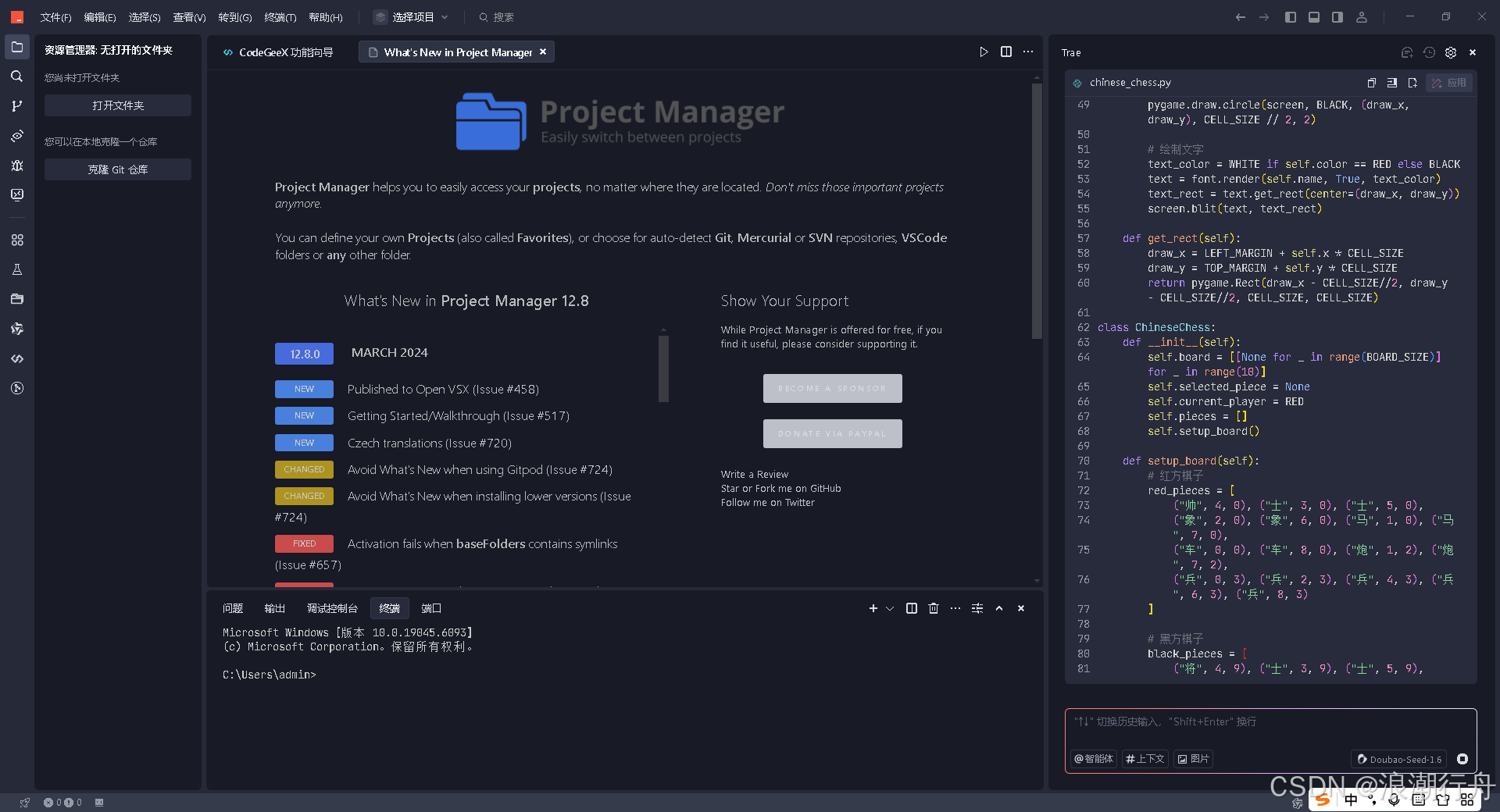Open the 编辑(E) menu
Screen dimensions: 1500x812
[100, 17]
